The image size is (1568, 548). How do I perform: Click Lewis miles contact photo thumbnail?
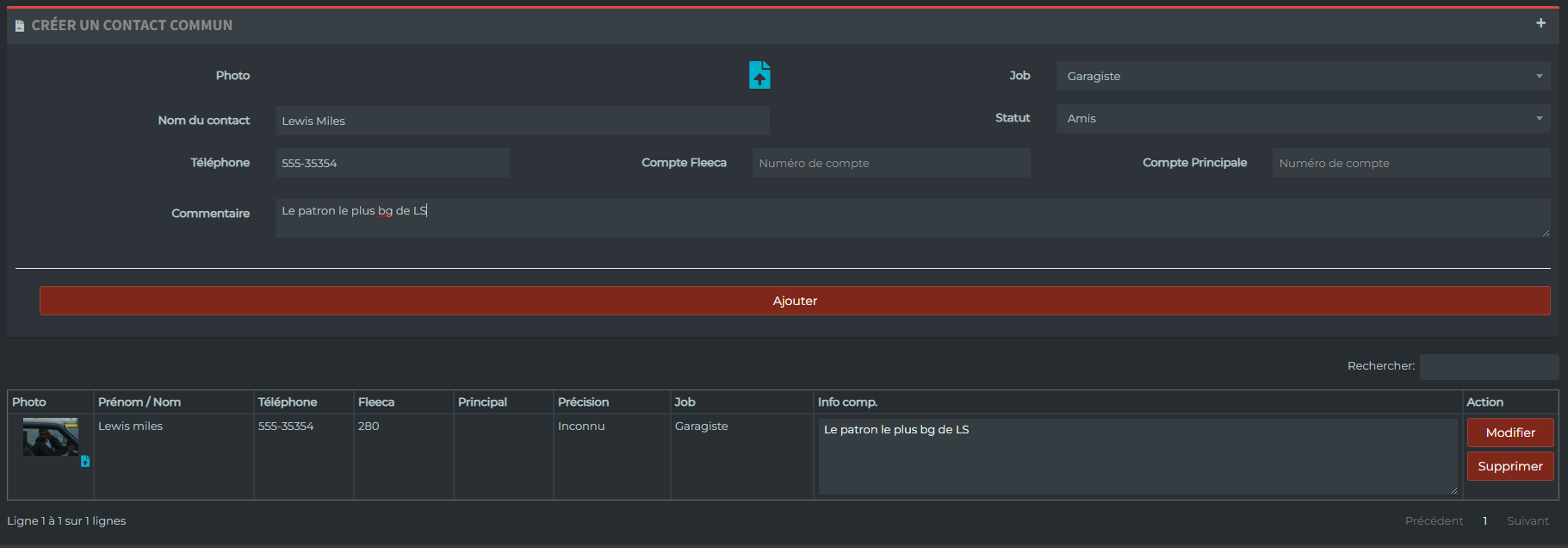51,437
